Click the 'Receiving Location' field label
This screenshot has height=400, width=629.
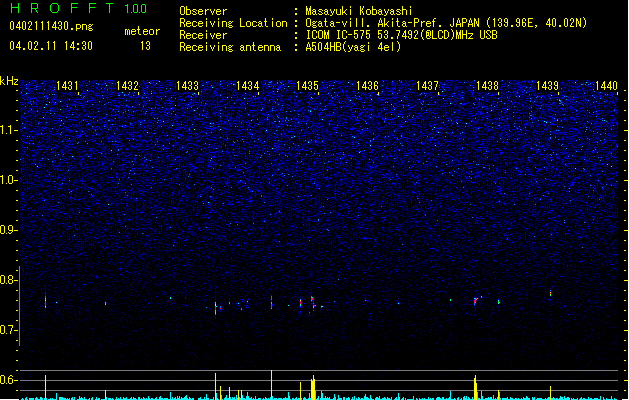[x=233, y=23]
